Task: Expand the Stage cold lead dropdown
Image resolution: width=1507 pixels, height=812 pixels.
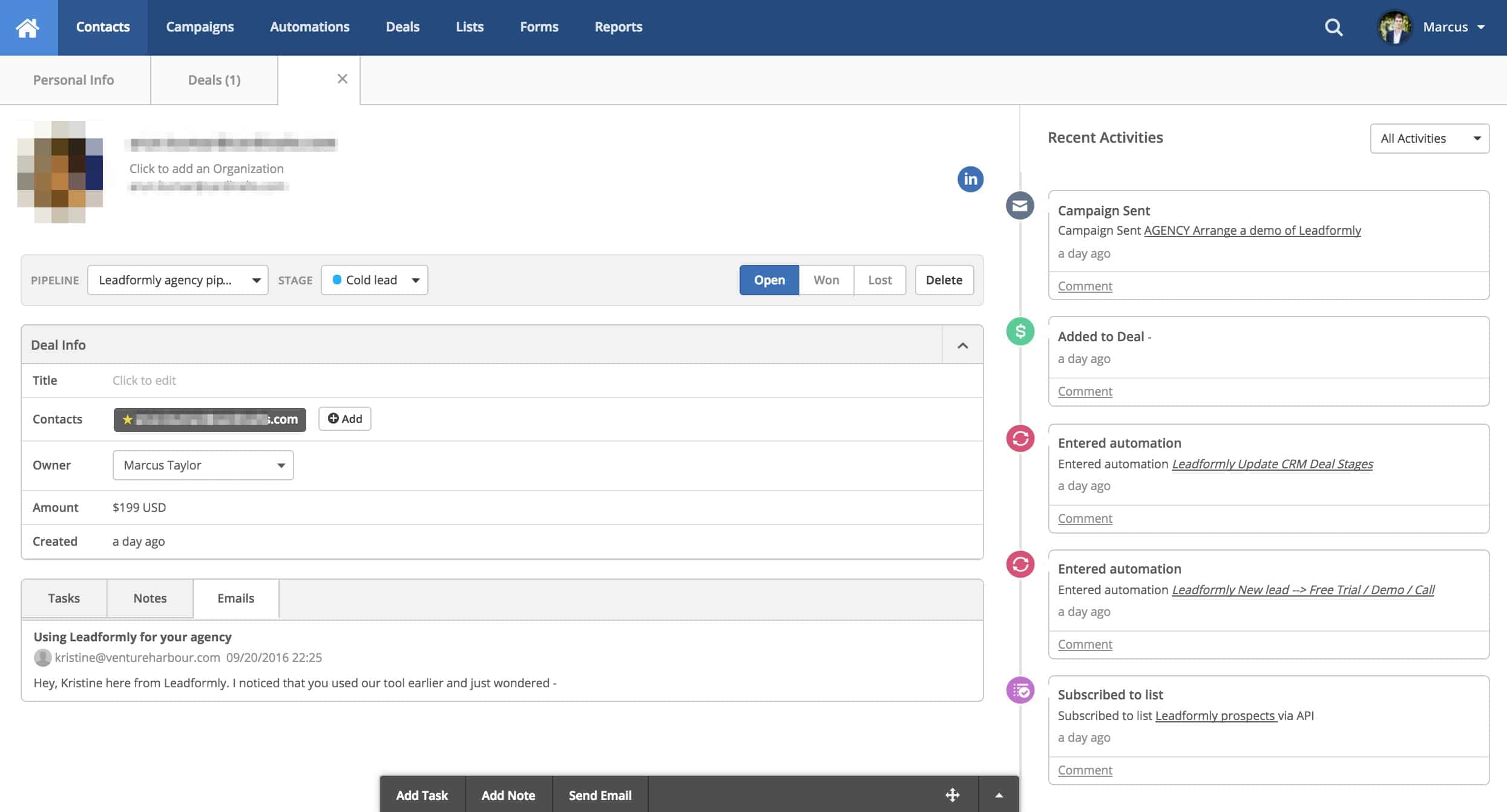Action: (x=415, y=280)
